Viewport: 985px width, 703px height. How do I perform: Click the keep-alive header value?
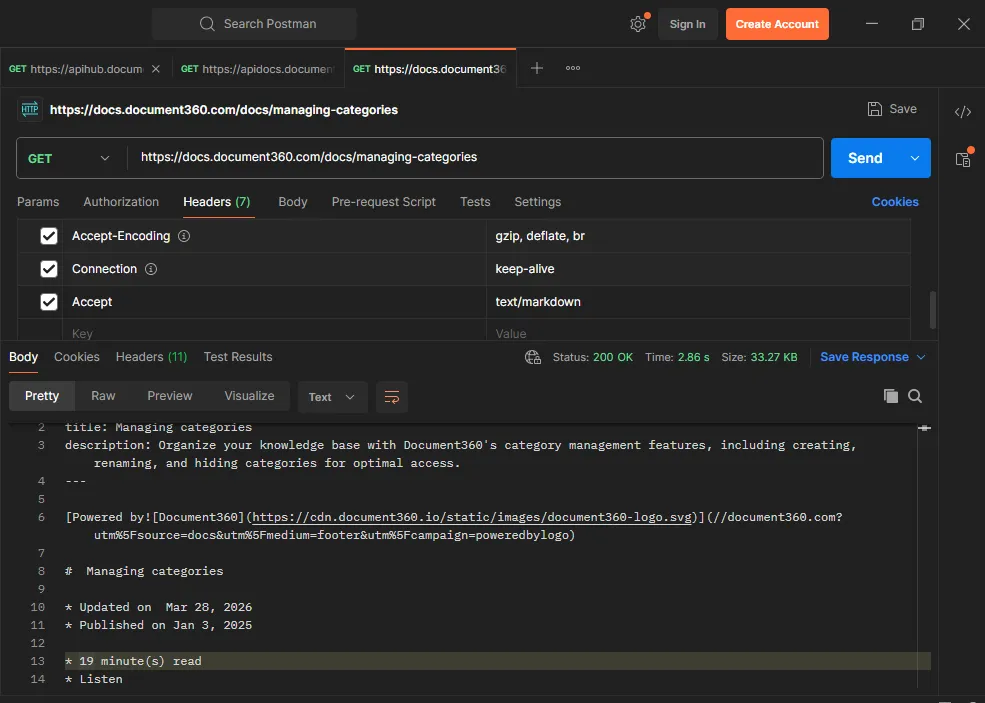525,269
